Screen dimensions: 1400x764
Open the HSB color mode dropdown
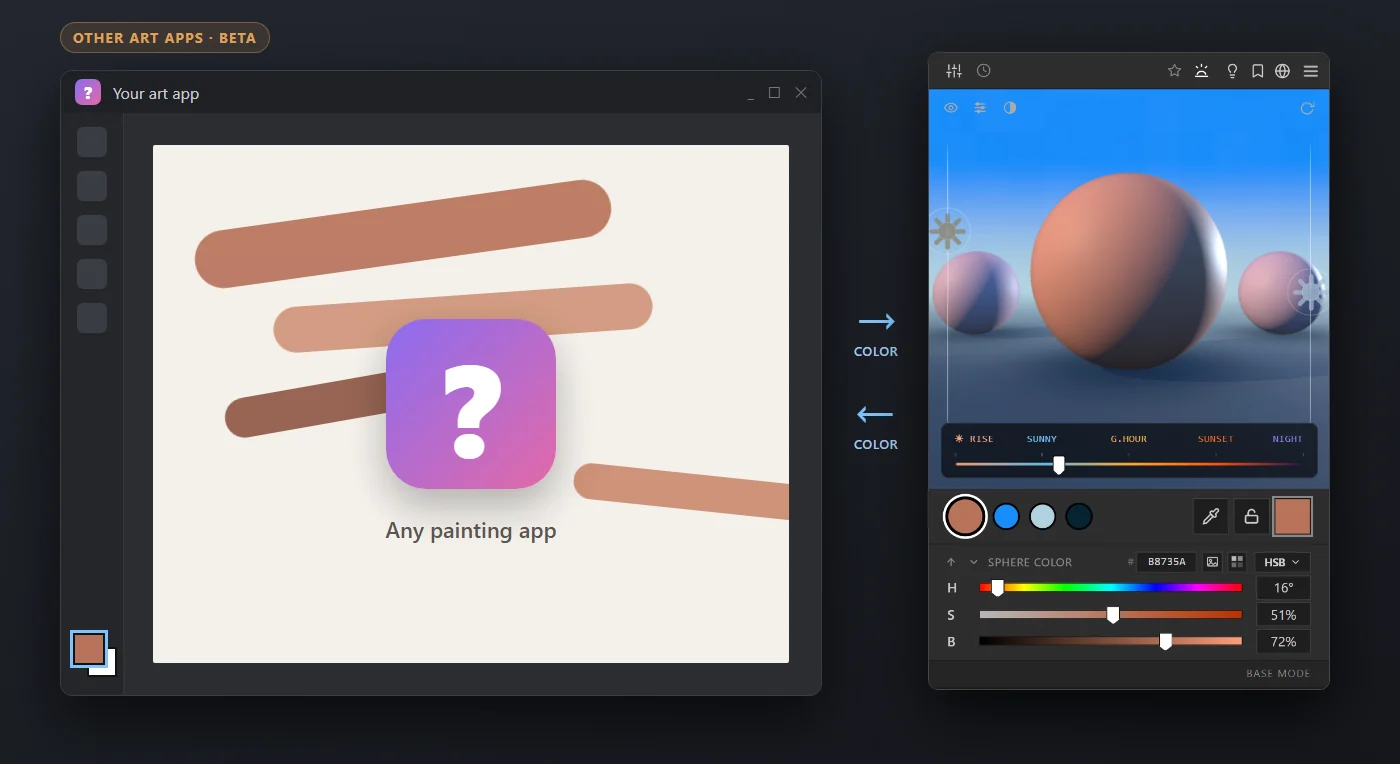click(1282, 562)
